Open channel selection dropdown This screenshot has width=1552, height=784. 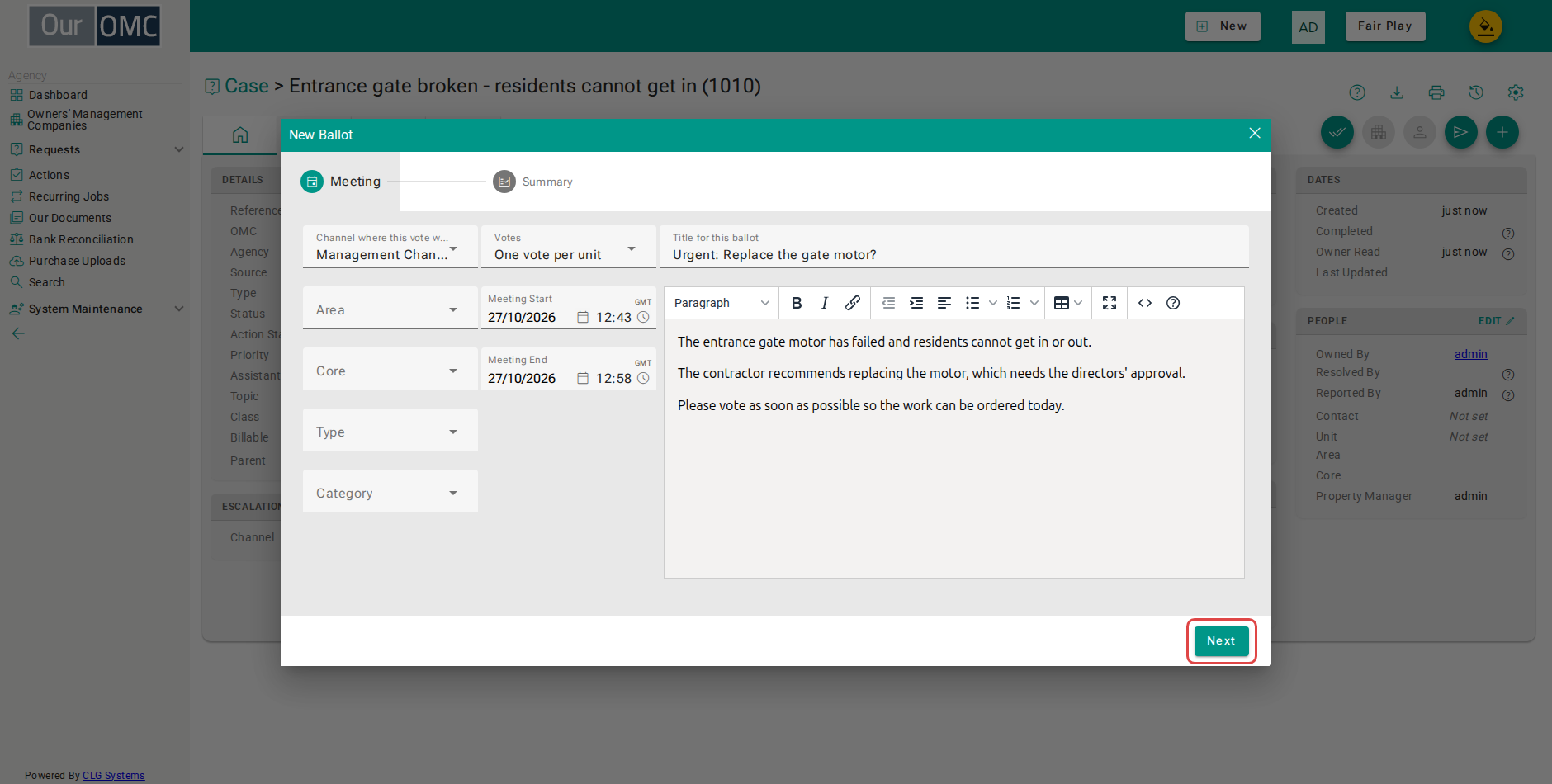click(x=390, y=247)
